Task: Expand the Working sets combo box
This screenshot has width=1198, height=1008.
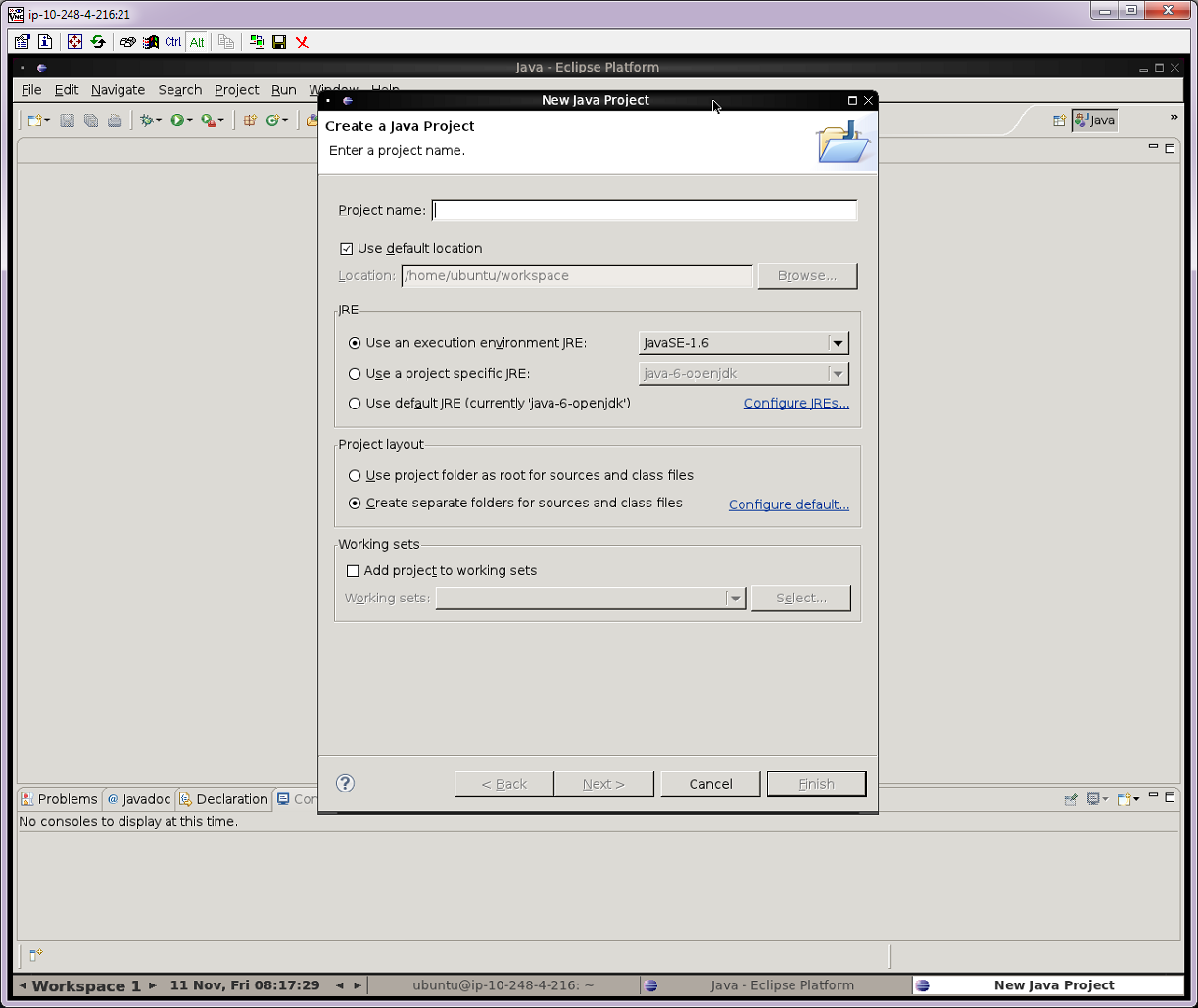Action: click(735, 598)
